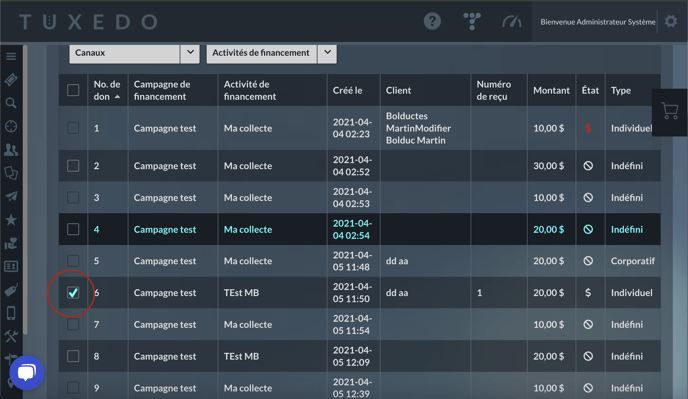Check the checkbox for donation 8
The height and width of the screenshot is (399, 688).
(73, 356)
